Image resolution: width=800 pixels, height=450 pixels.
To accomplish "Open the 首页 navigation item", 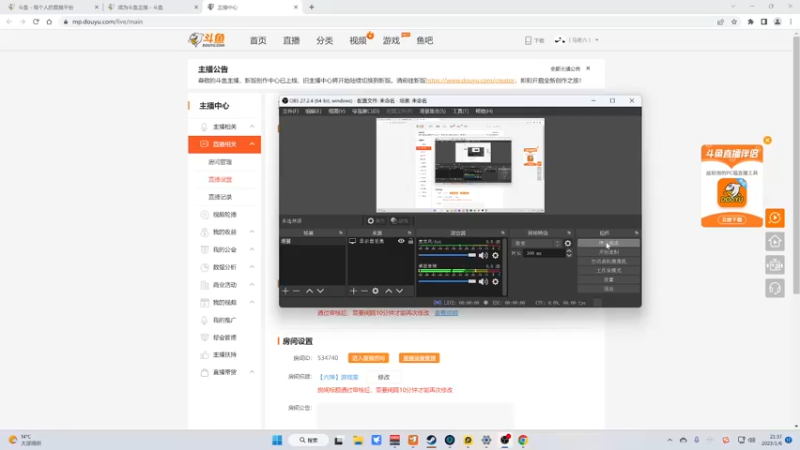I will (x=258, y=40).
